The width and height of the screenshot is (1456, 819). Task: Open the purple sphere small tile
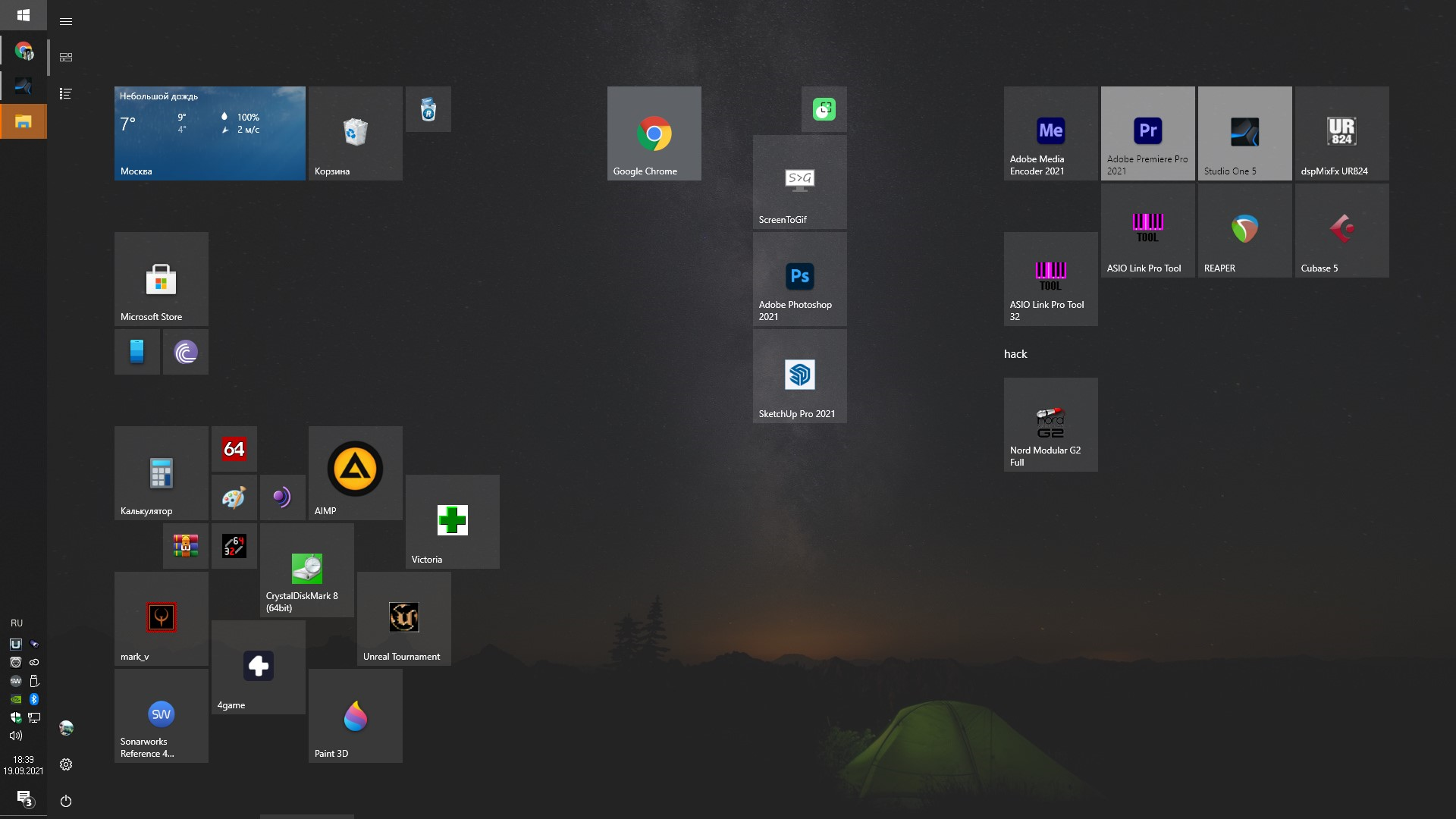pyautogui.click(x=282, y=497)
